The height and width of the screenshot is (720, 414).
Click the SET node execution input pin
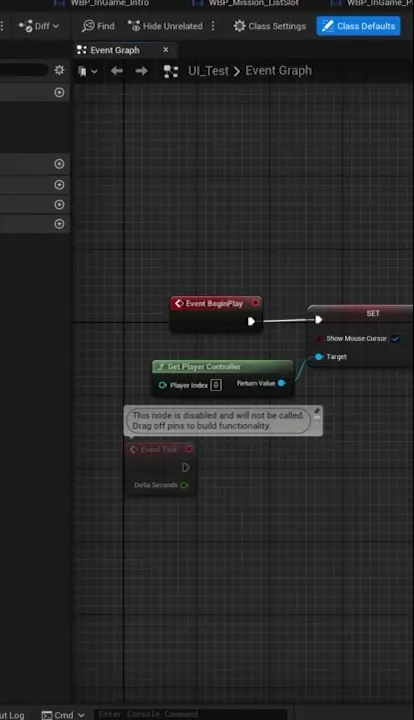click(319, 320)
